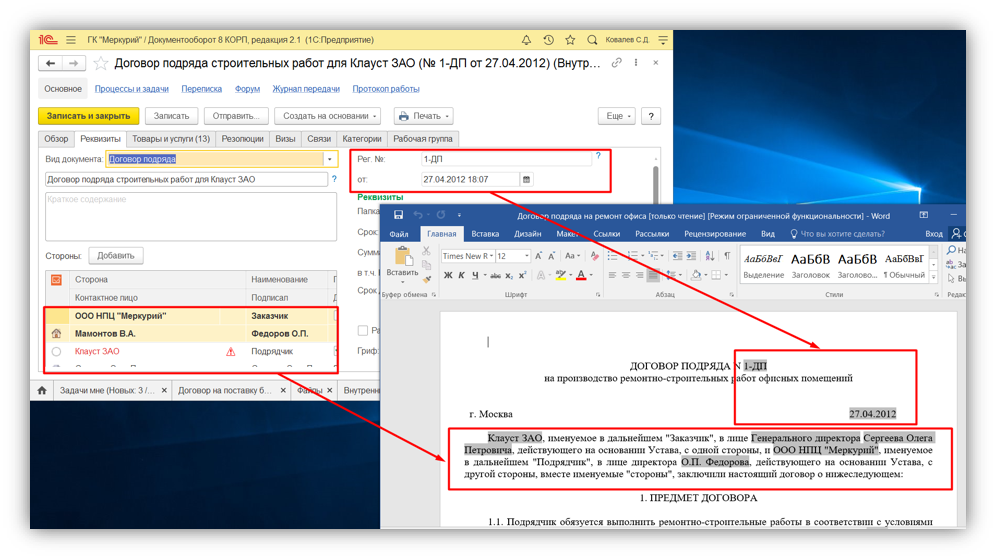Image resolution: width=996 pixels, height=558 pixels.
Task: Clear all formatting in Word
Action: (595, 255)
